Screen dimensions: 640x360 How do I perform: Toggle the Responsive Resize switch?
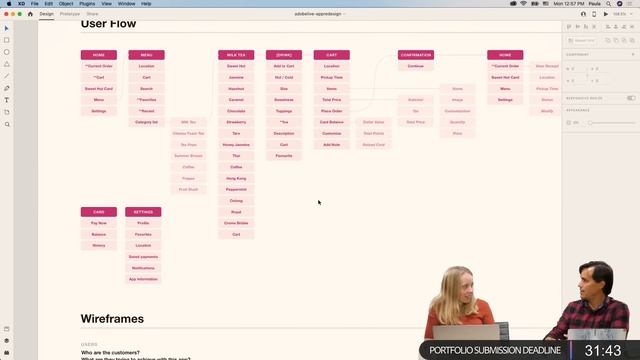click(631, 98)
